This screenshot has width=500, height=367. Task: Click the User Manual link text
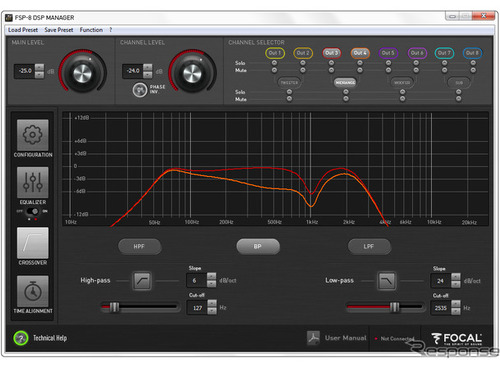coord(346,338)
